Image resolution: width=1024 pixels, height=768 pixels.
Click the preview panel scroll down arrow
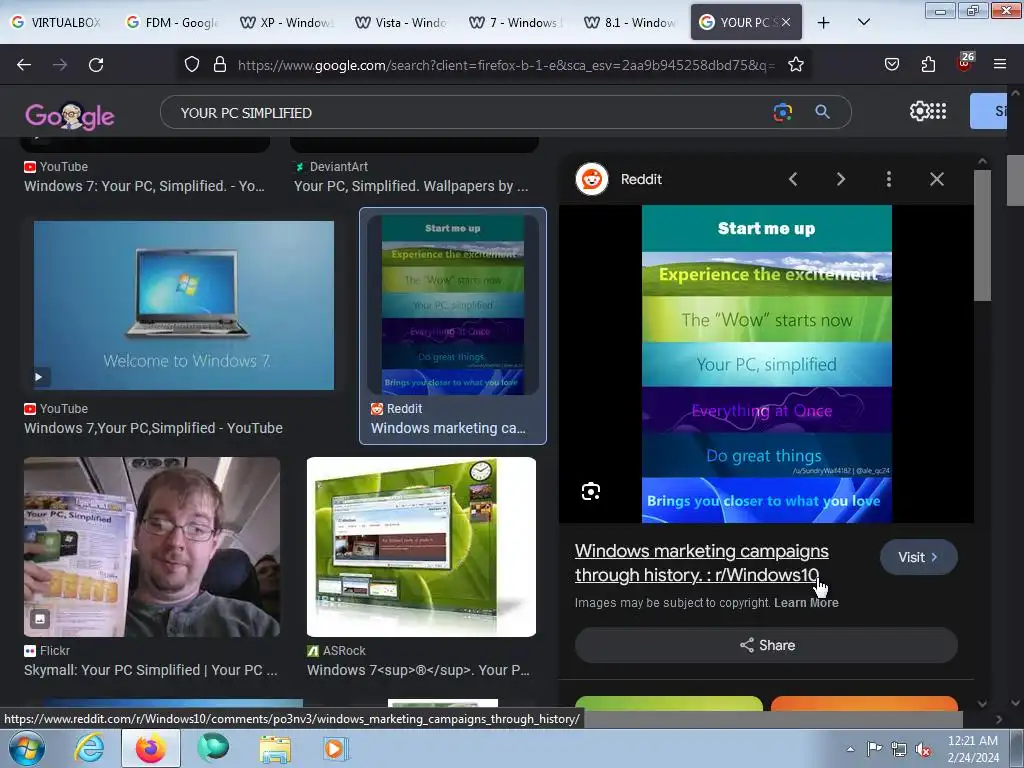coord(982,704)
